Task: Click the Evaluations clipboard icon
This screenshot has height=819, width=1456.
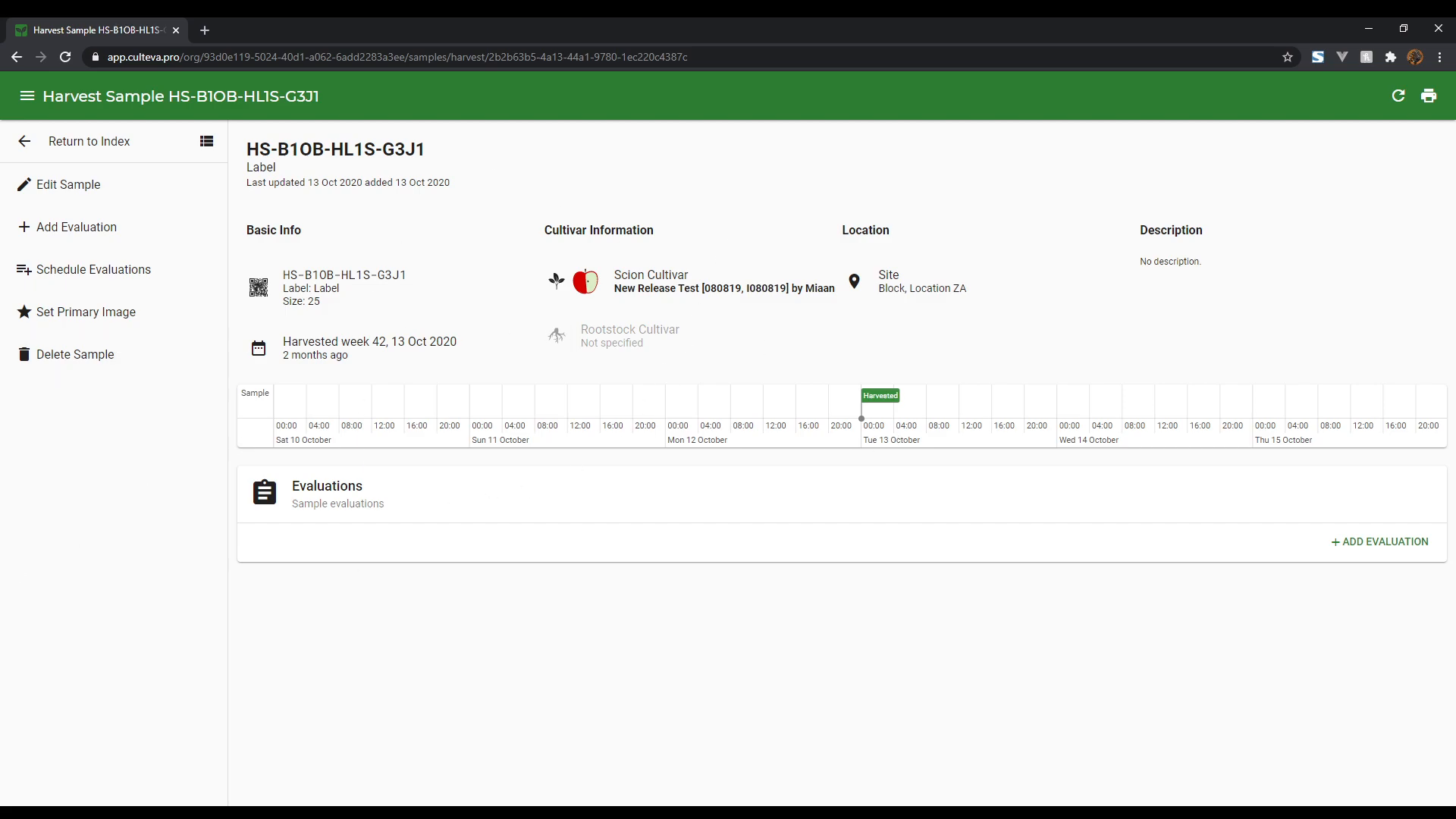Action: (x=264, y=492)
